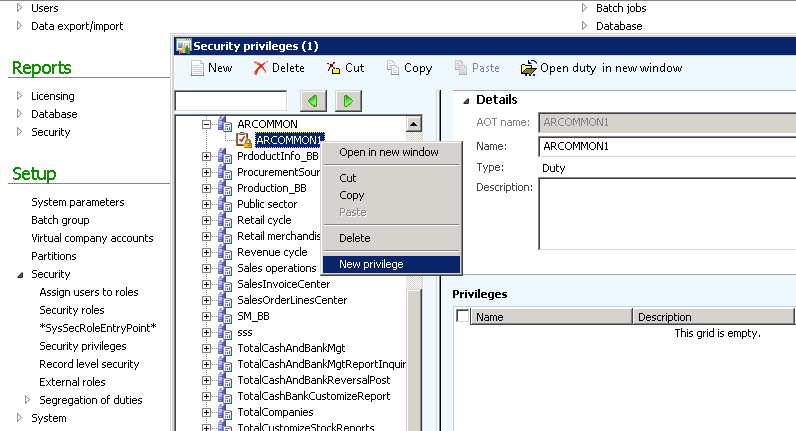796x431 pixels.
Task: Click the tree scrollbar up arrow
Action: [x=414, y=124]
